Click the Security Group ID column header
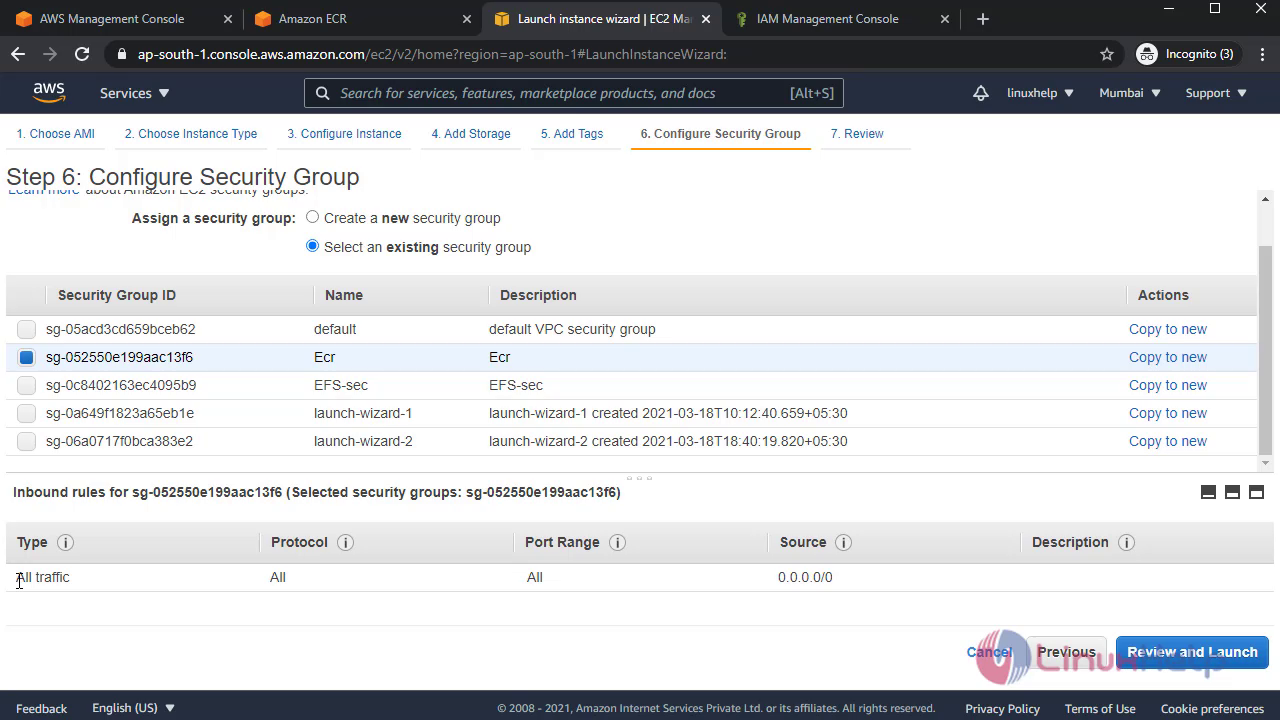Screen dimensions: 1280x720 pos(117,295)
